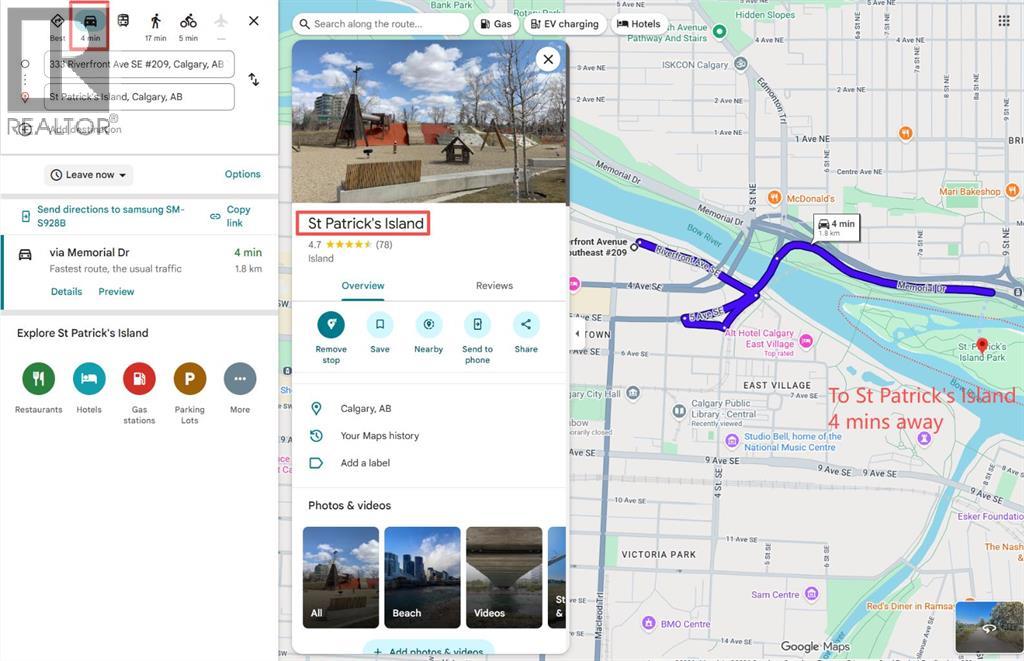1024x661 pixels.
Task: Open route Options
Action: (x=242, y=174)
